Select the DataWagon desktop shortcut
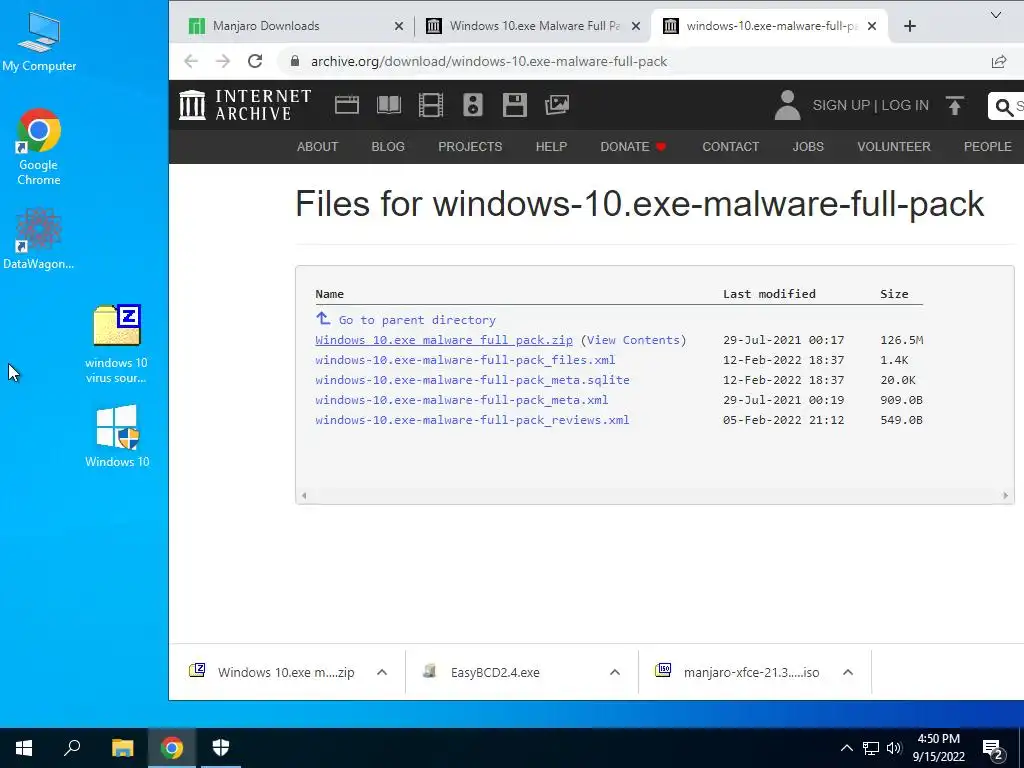The width and height of the screenshot is (1024, 768). tap(39, 238)
